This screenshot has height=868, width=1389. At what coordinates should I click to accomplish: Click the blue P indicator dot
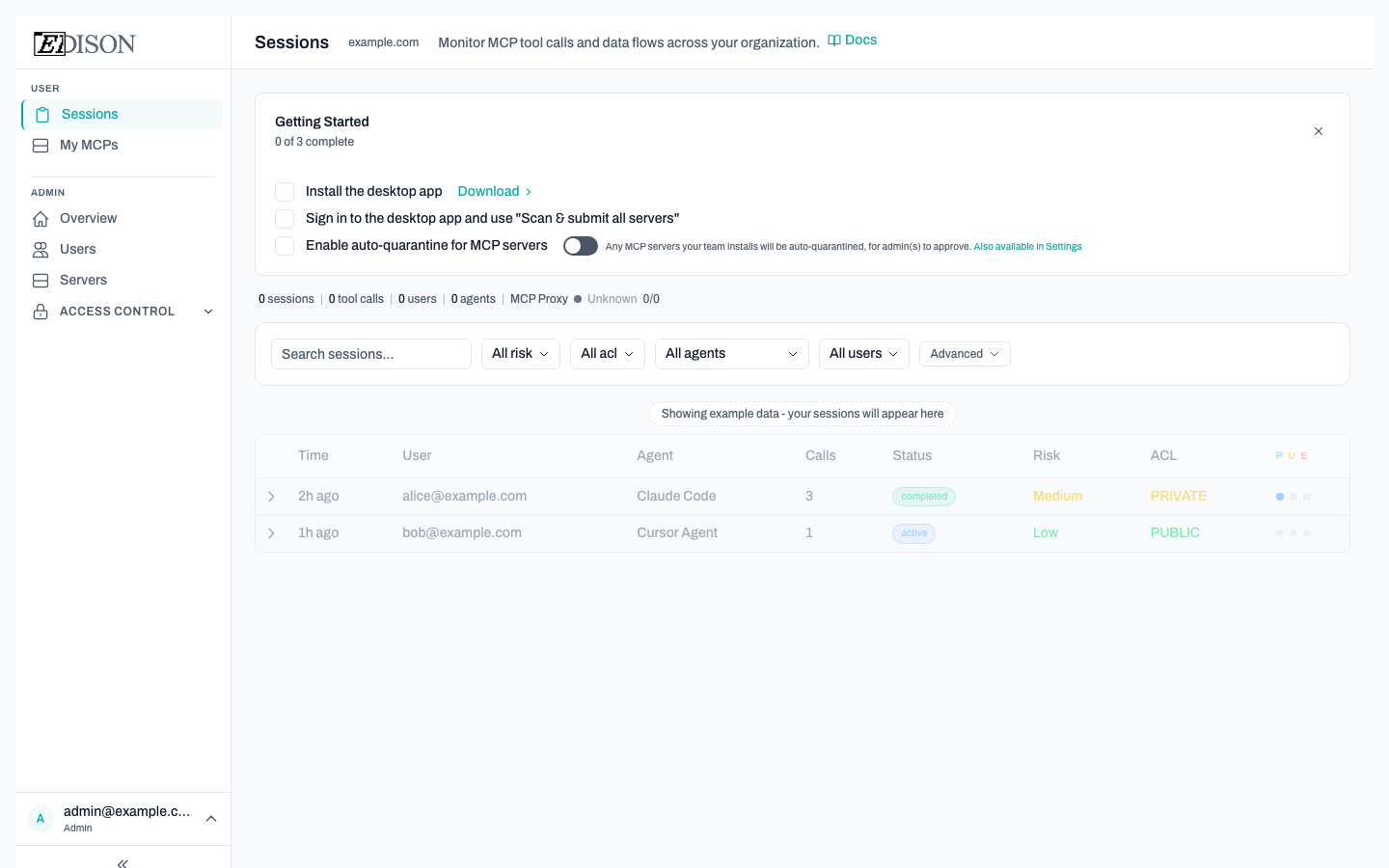coord(1279,496)
